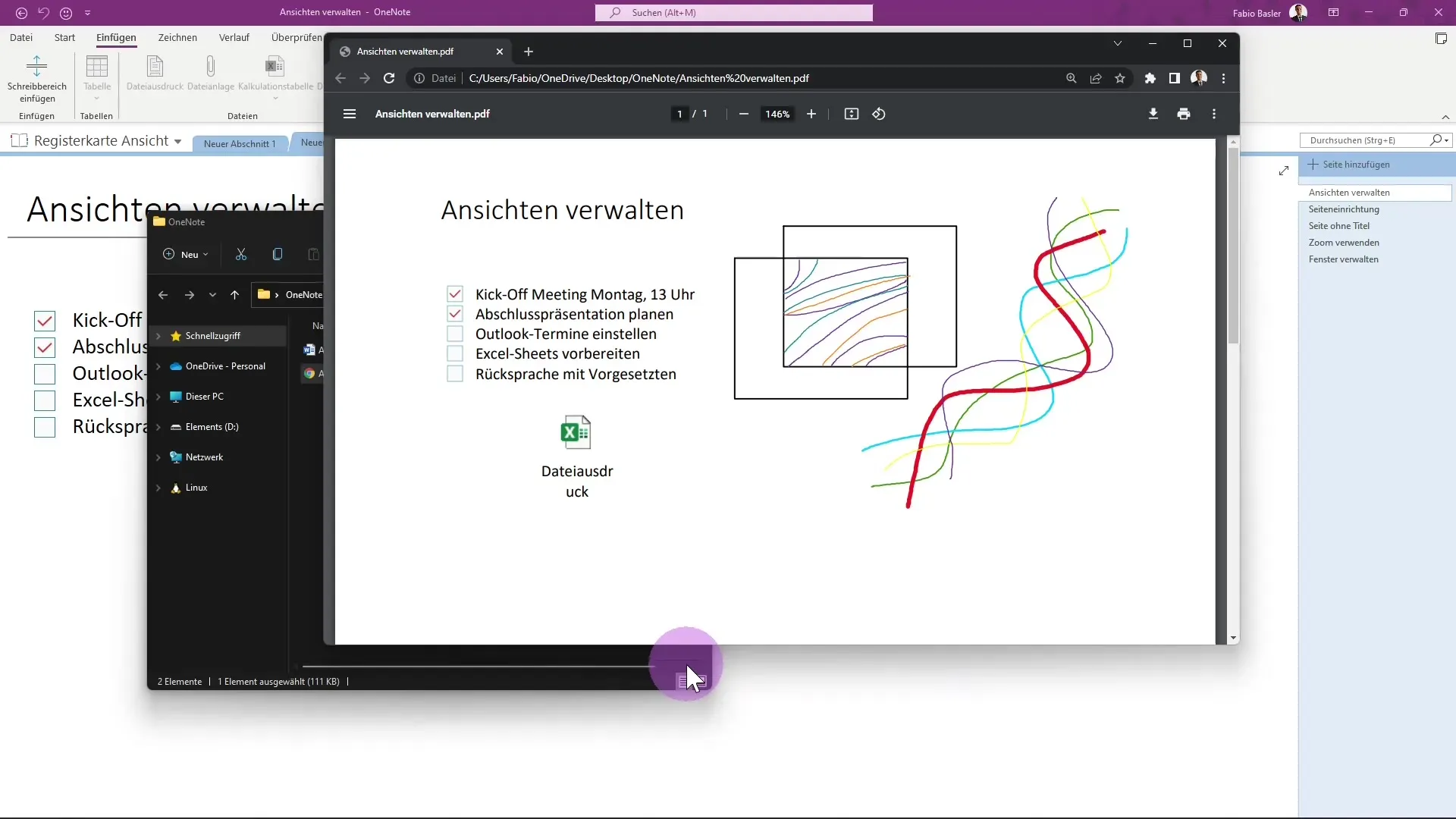1456x819 pixels.
Task: Toggle browser side panel icon
Action: point(1175,78)
